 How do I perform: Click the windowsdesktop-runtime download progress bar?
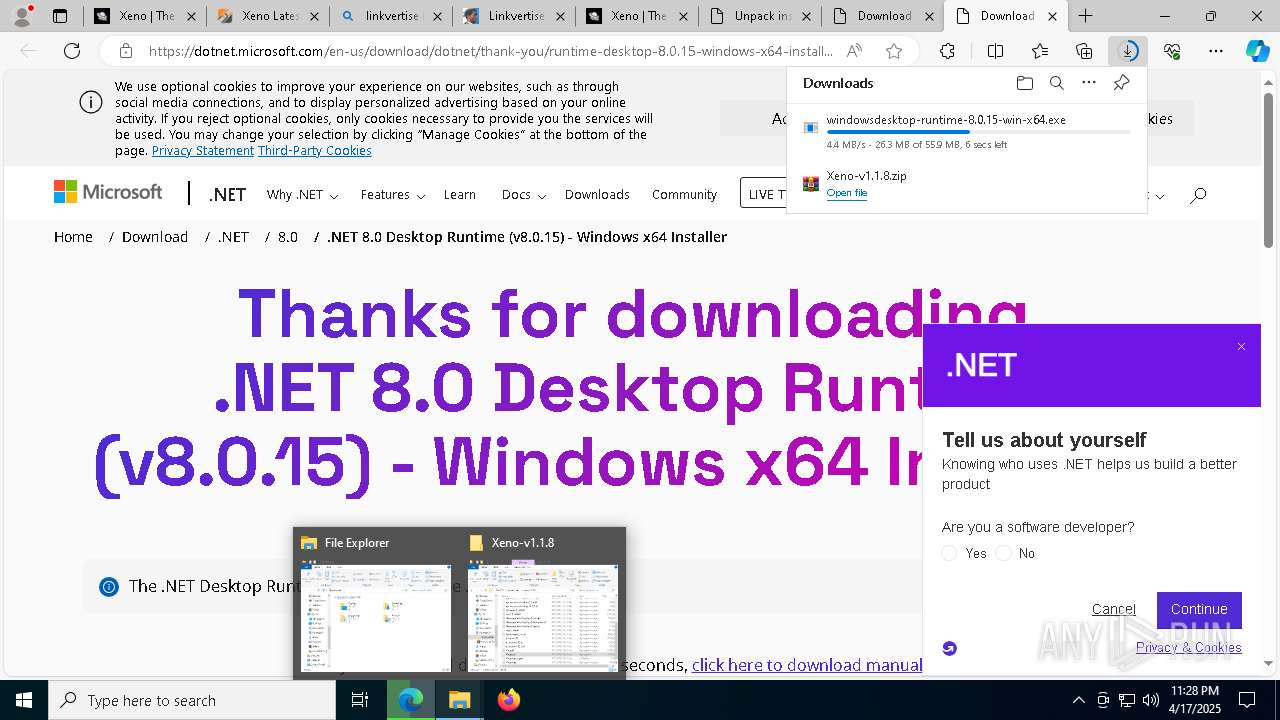(x=978, y=131)
